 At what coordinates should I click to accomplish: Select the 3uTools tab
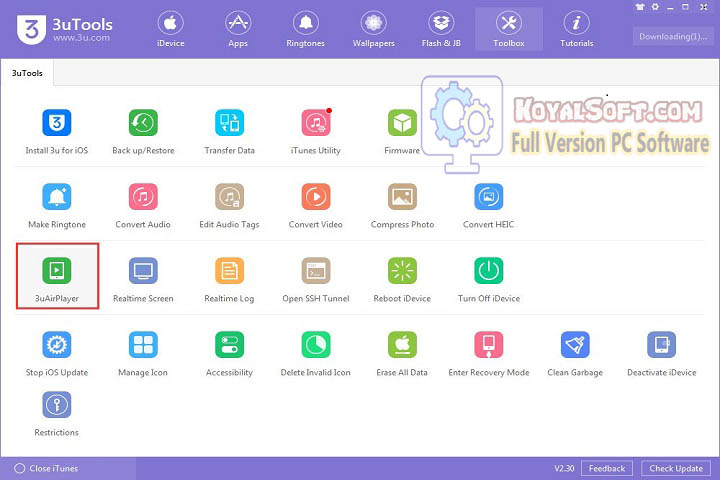[27, 73]
